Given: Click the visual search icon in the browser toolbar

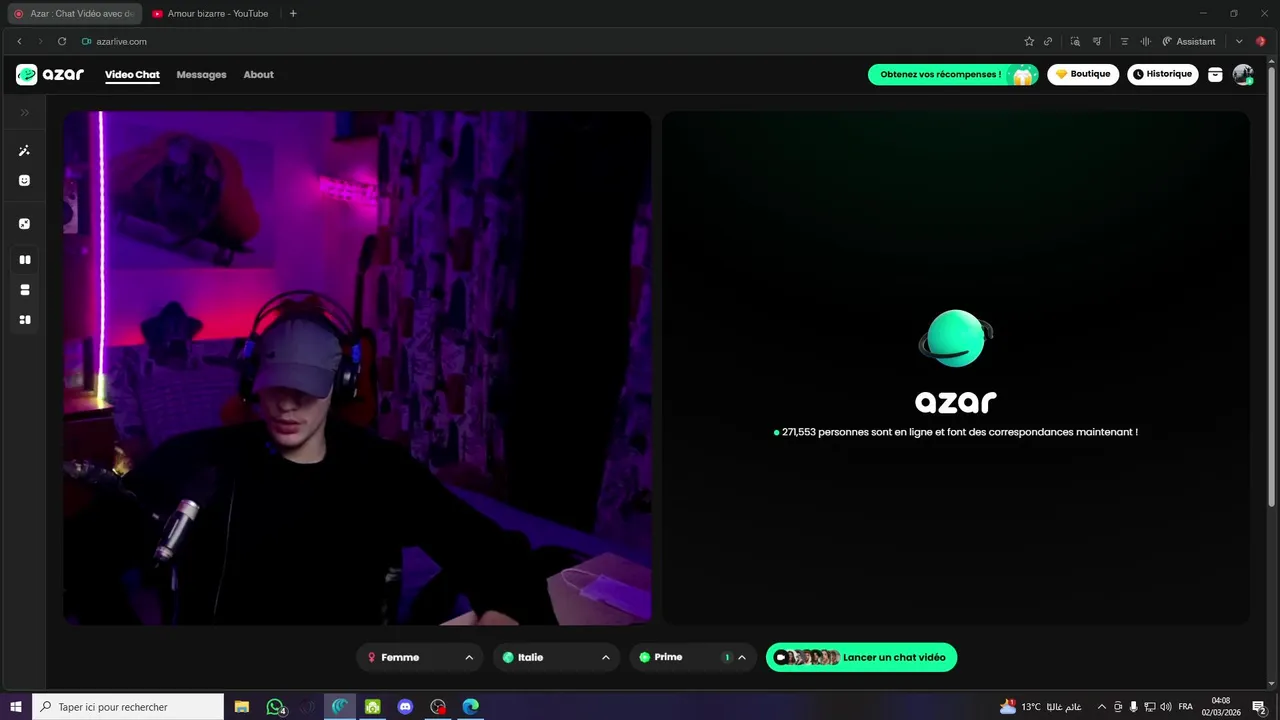Looking at the screenshot, I should click(1075, 41).
